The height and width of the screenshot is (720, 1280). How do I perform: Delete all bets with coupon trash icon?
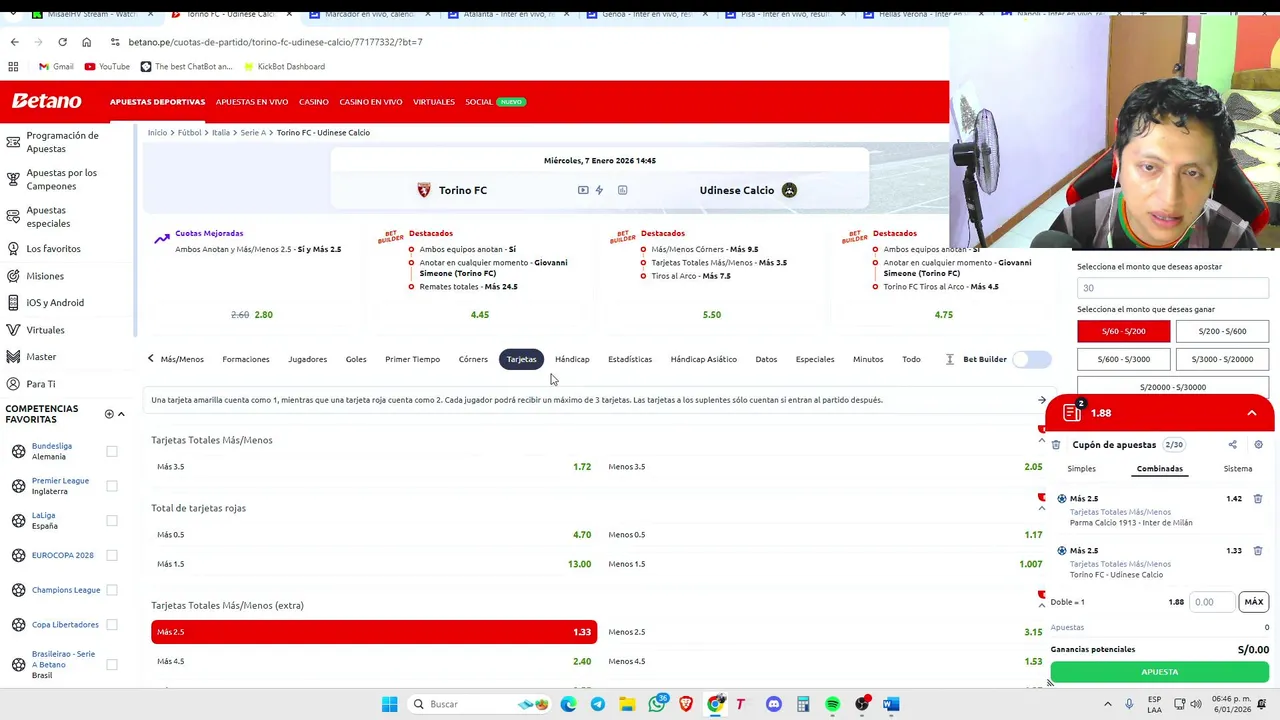pyautogui.click(x=1056, y=445)
